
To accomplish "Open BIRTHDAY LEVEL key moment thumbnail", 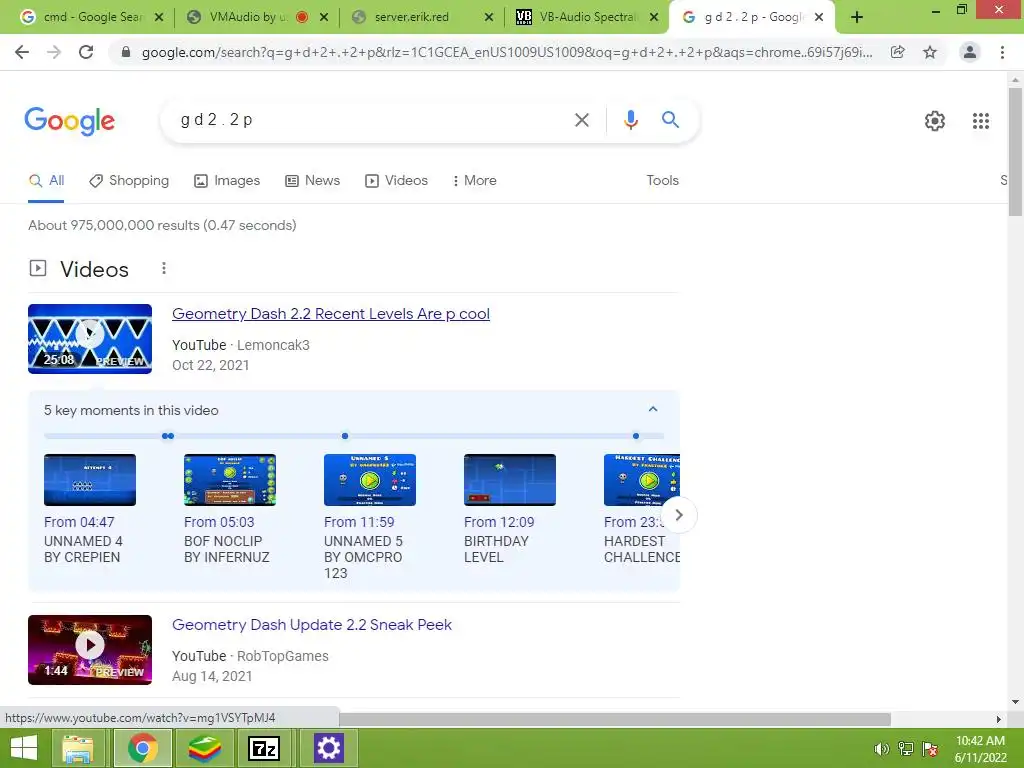I will [x=510, y=480].
